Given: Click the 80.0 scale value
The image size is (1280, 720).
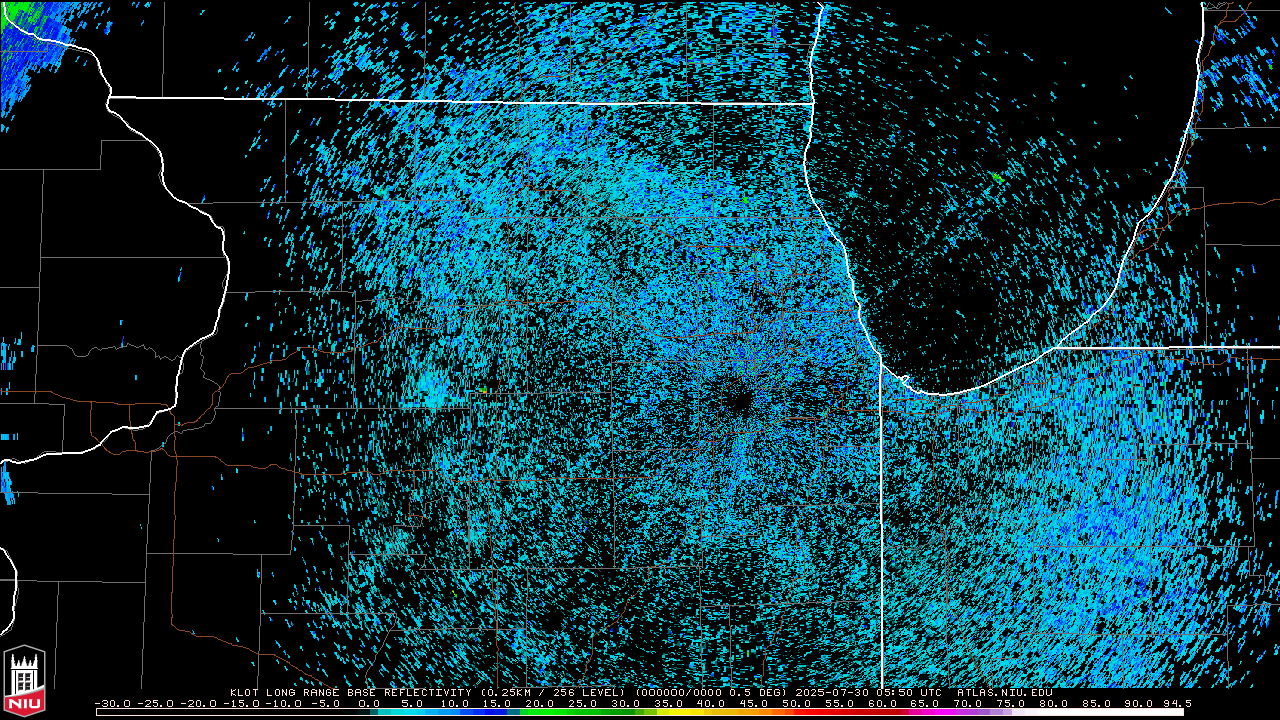Looking at the screenshot, I should pos(1053,703).
